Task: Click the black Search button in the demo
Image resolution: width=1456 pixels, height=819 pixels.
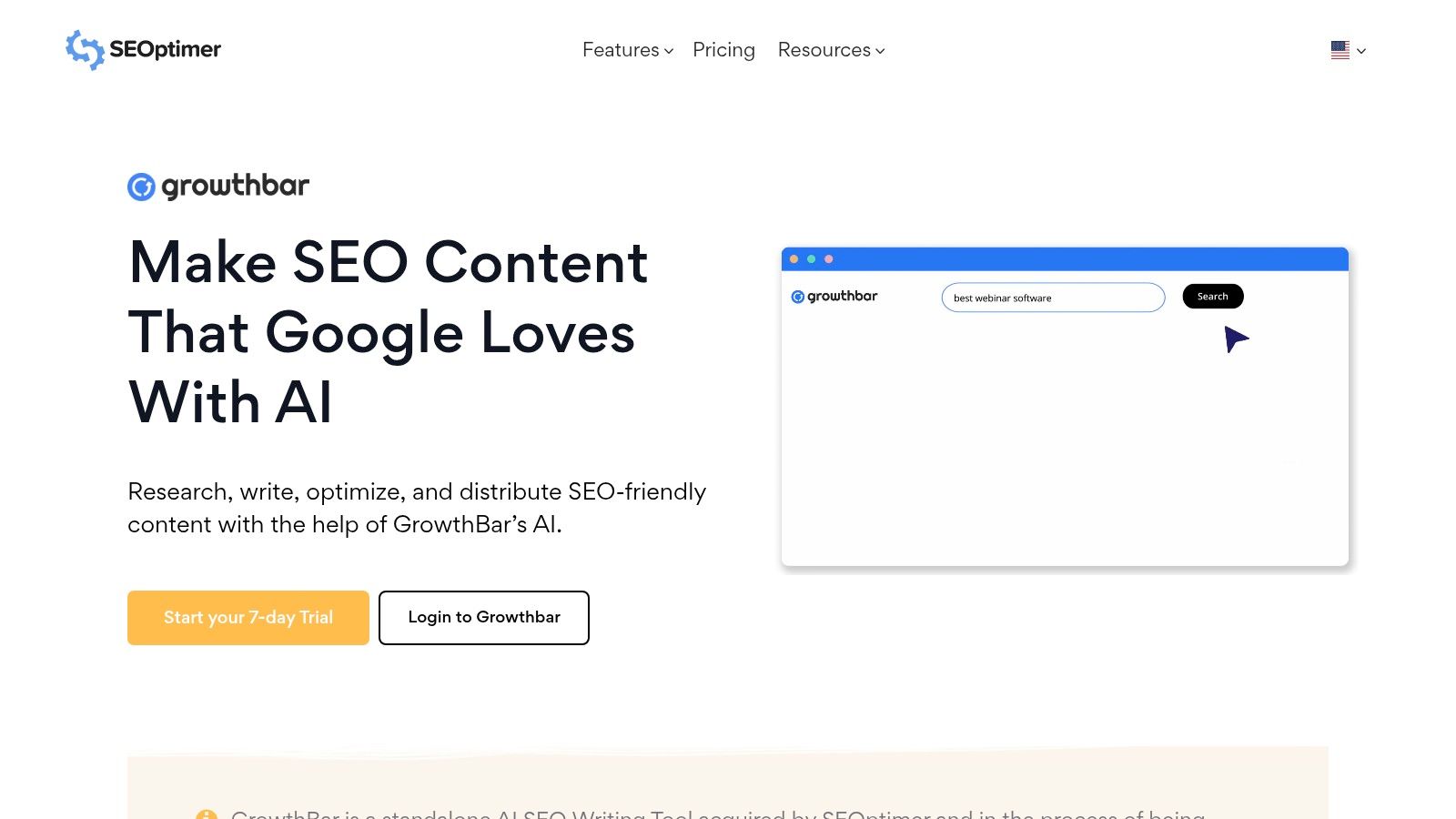Action: [x=1213, y=297]
